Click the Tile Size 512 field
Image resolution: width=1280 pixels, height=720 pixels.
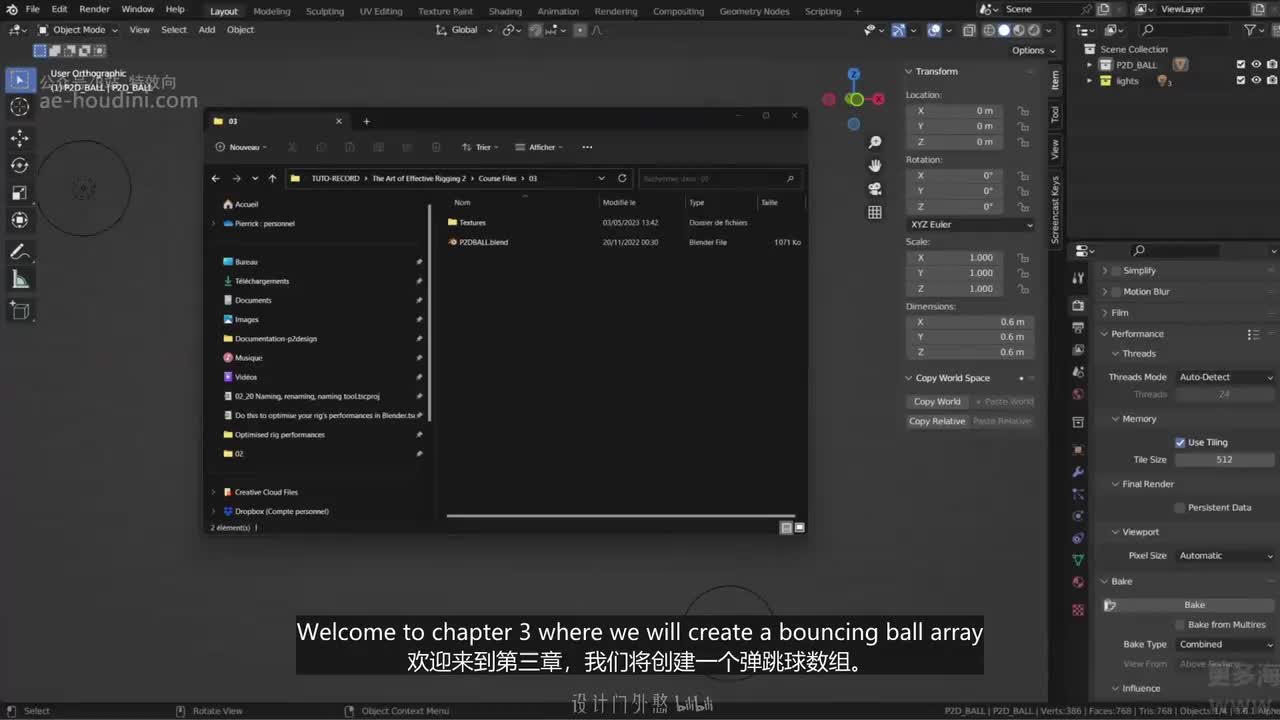[1225, 460]
